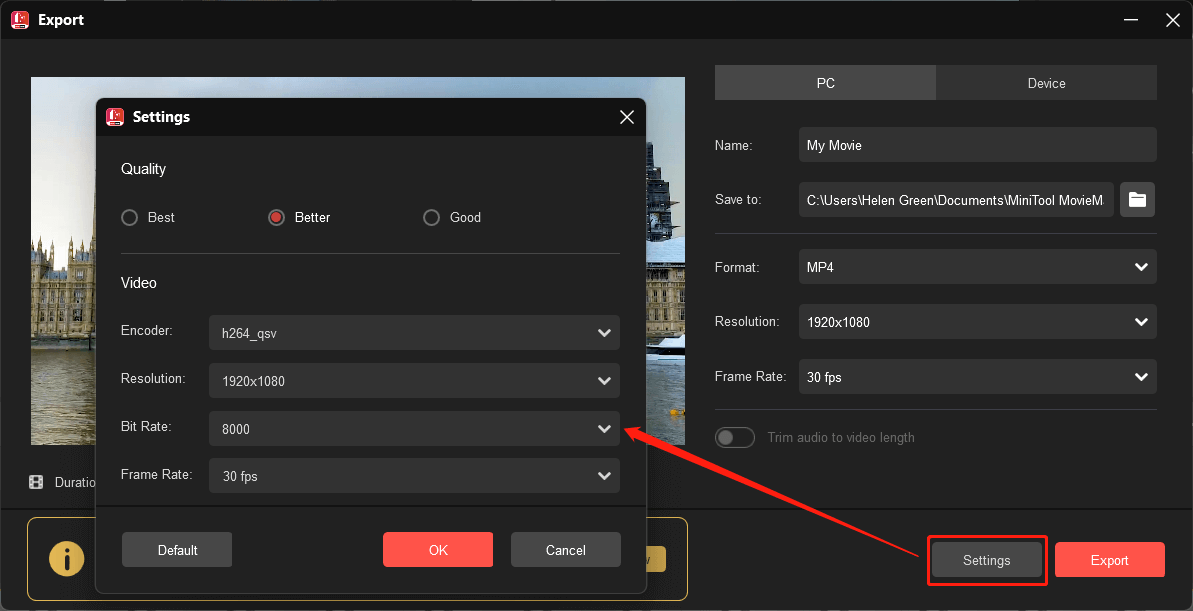Select the Better quality radio button
The width and height of the screenshot is (1193, 611).
pos(276,218)
